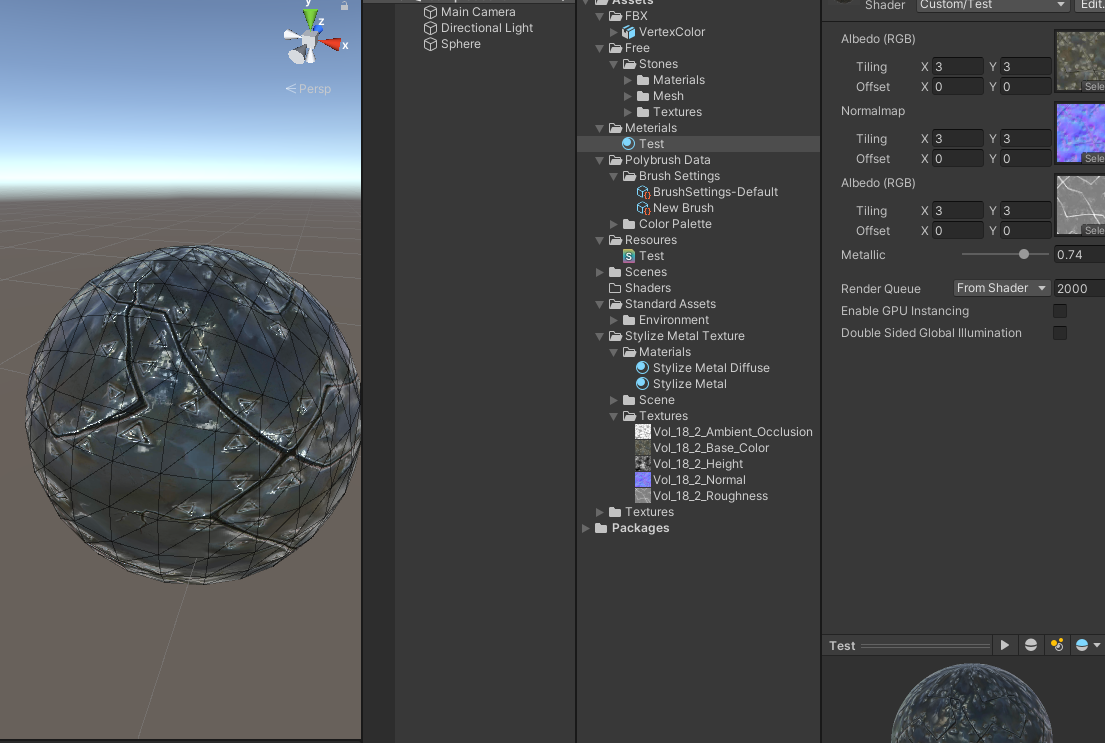This screenshot has width=1105, height=743.
Task: Expand the Environment folder
Action: (x=614, y=320)
